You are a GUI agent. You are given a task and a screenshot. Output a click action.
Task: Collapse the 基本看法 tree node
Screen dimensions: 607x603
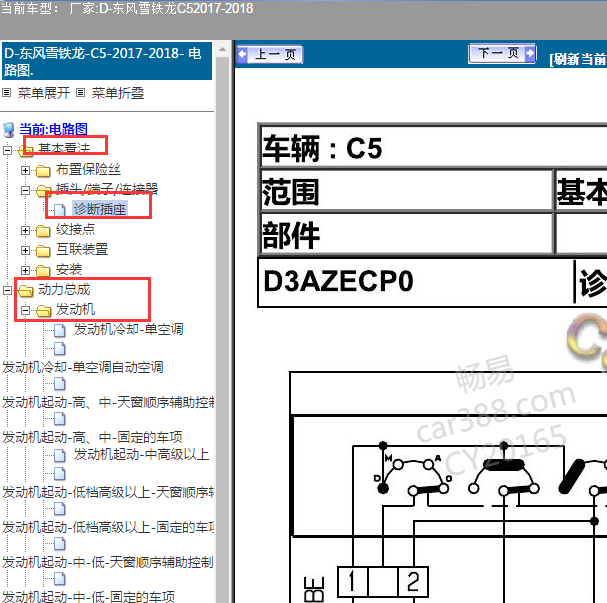pos(7,150)
